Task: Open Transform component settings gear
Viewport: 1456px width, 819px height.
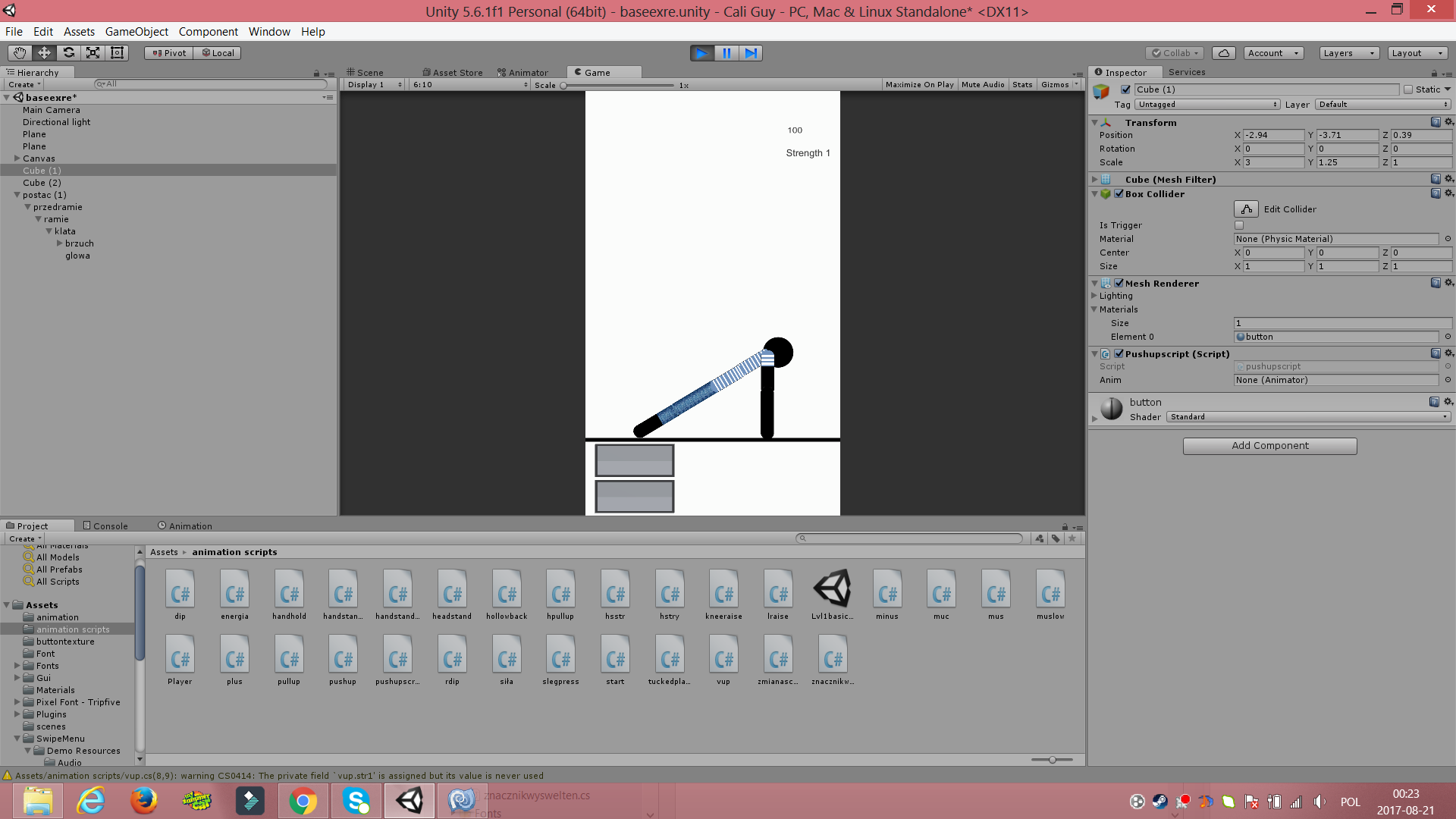Action: coord(1448,122)
